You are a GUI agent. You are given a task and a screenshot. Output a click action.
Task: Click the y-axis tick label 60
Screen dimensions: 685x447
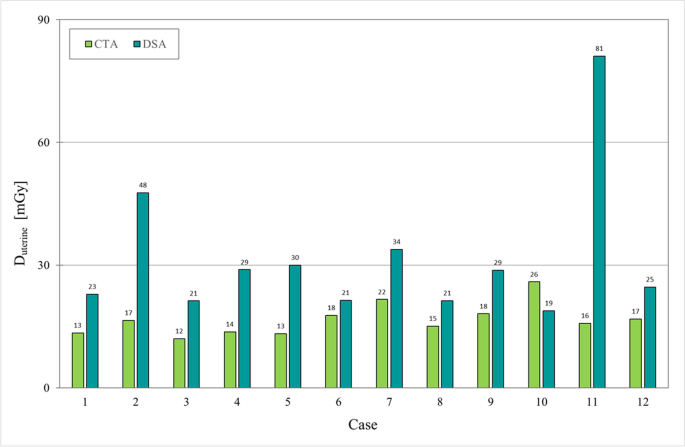(46, 142)
